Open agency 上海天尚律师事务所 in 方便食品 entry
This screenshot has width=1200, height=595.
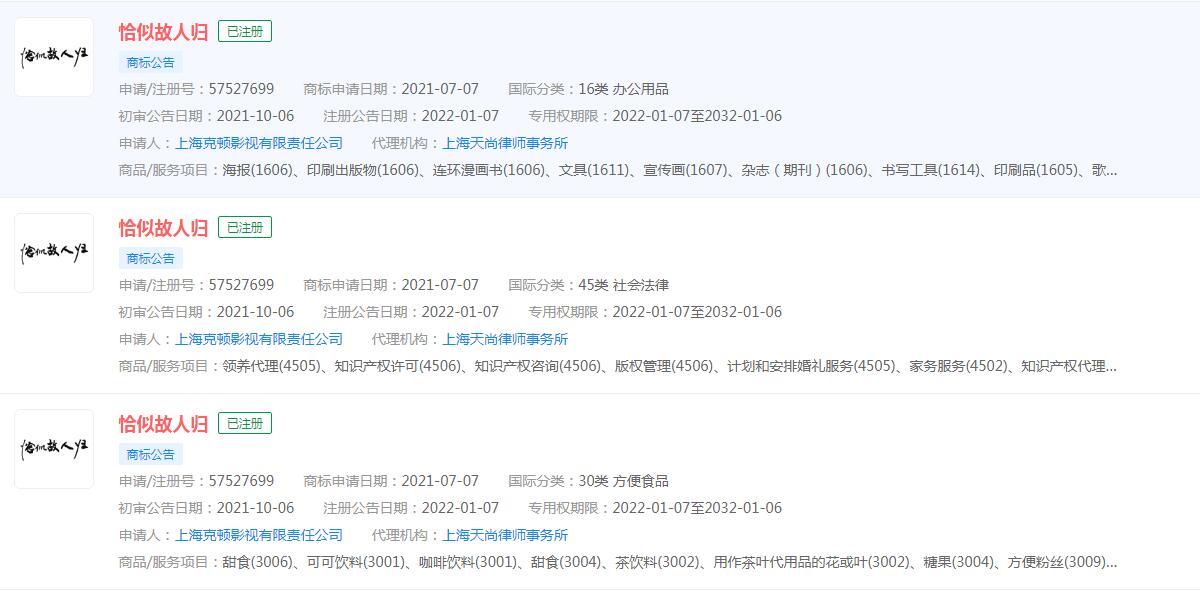pos(505,535)
